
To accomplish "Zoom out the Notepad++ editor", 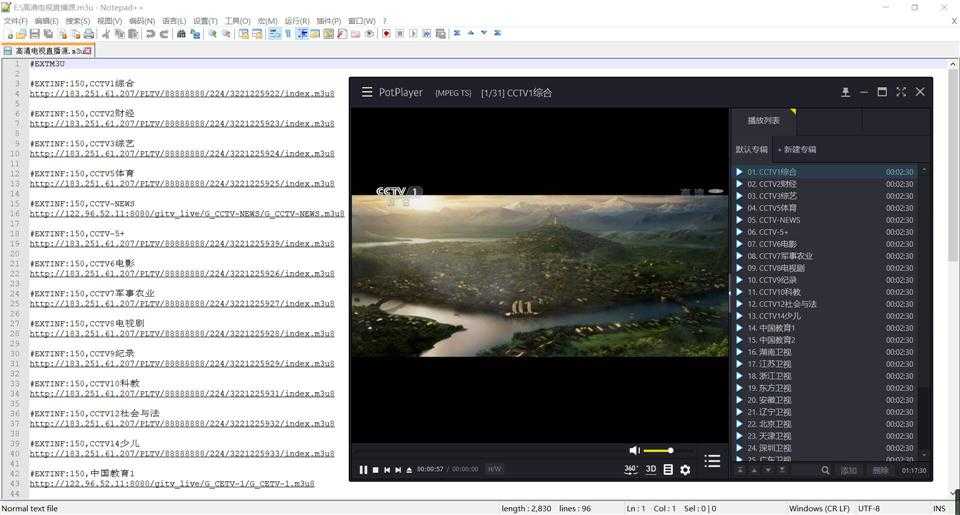I will [x=226, y=34].
